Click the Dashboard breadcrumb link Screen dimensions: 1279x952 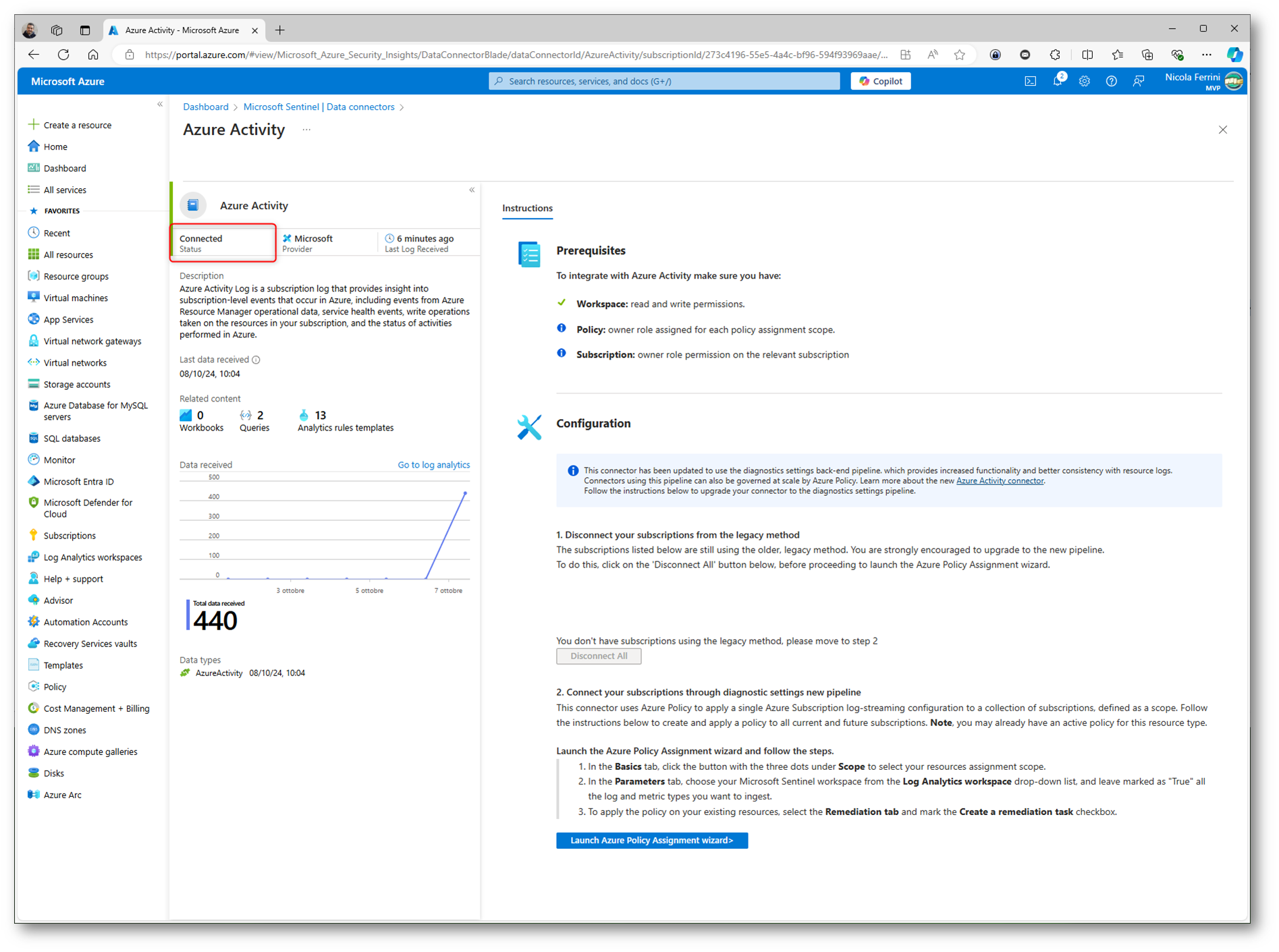point(205,107)
